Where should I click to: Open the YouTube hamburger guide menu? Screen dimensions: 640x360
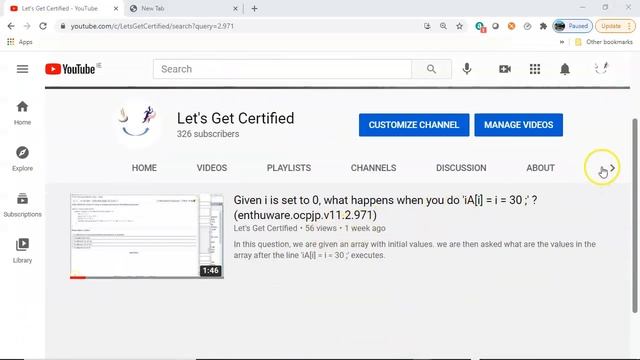tap(22, 69)
